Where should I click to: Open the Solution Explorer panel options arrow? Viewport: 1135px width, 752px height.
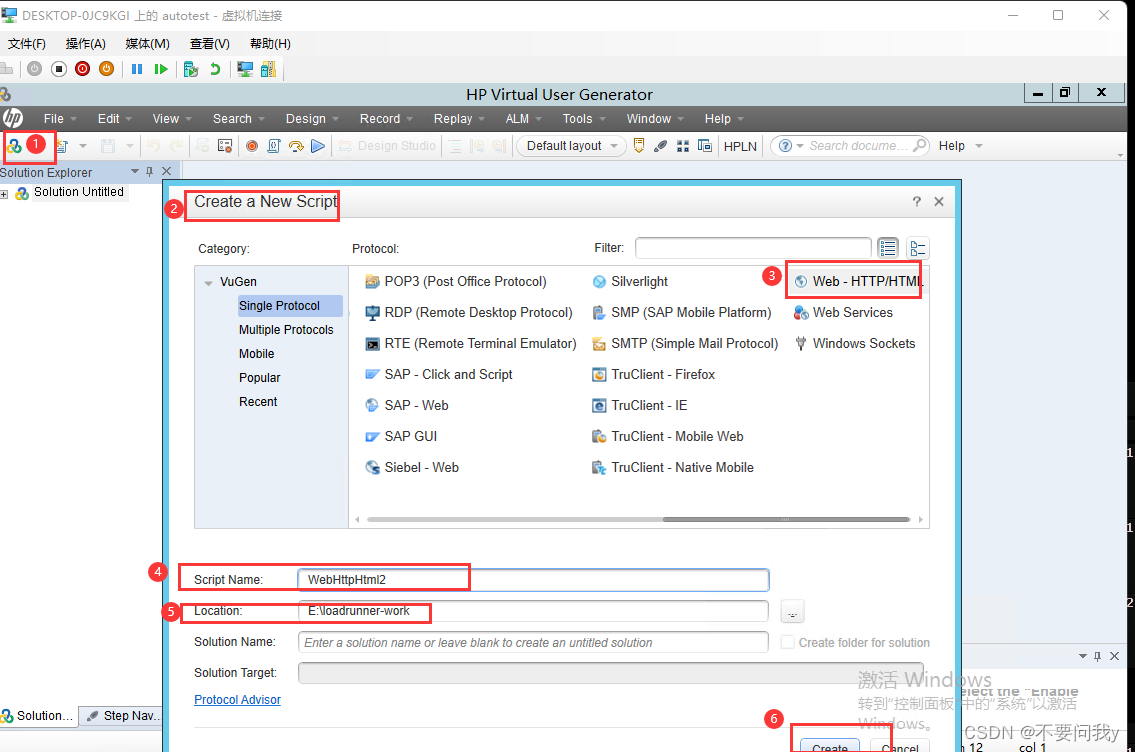pos(135,172)
